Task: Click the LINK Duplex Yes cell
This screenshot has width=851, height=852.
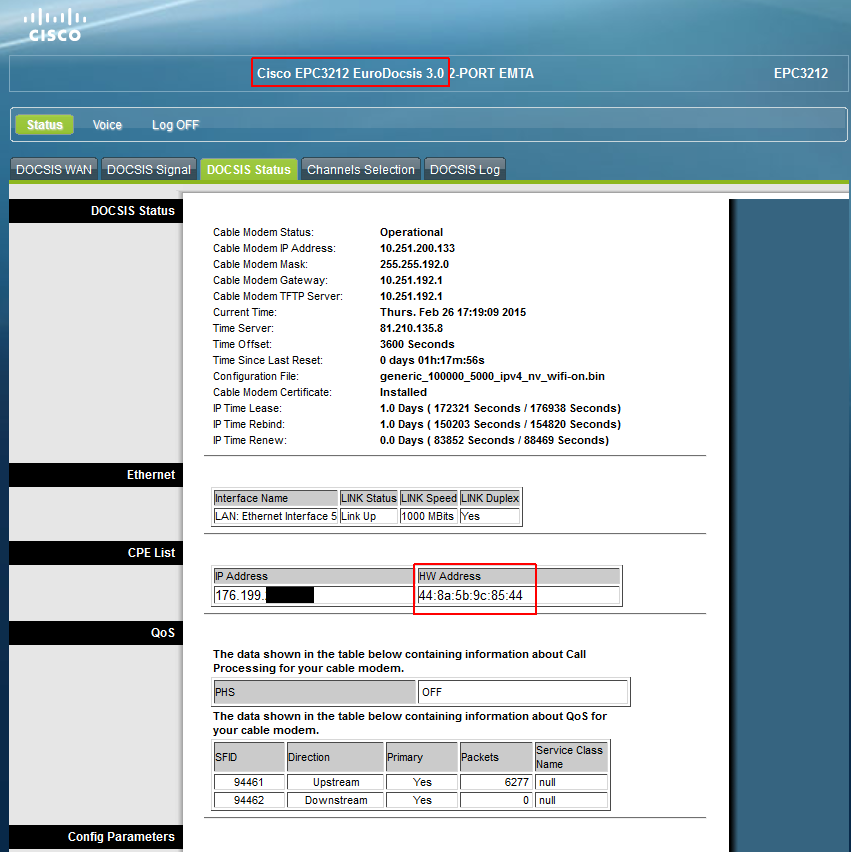Action: (490, 516)
